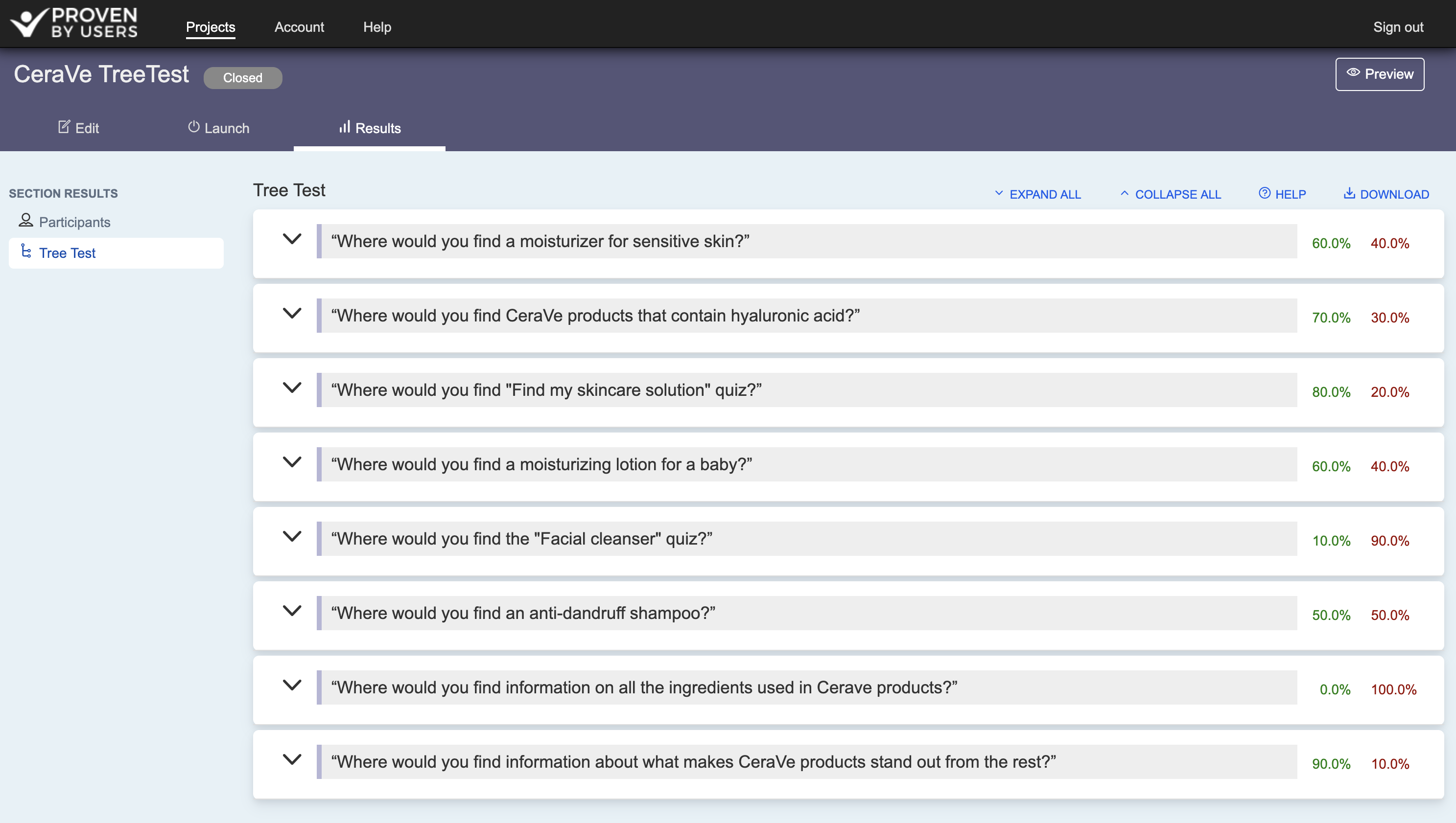Image resolution: width=1456 pixels, height=823 pixels.
Task: Click Sign out
Action: [1398, 27]
